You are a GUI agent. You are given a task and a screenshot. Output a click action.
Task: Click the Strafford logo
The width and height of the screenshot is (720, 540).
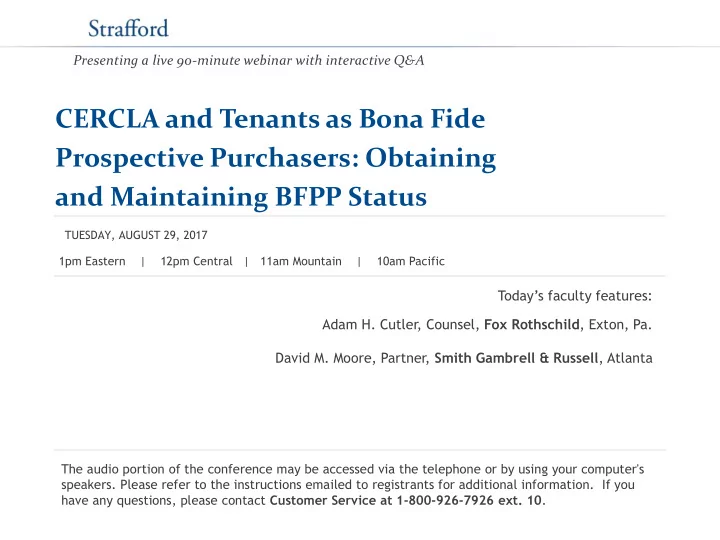click(128, 28)
